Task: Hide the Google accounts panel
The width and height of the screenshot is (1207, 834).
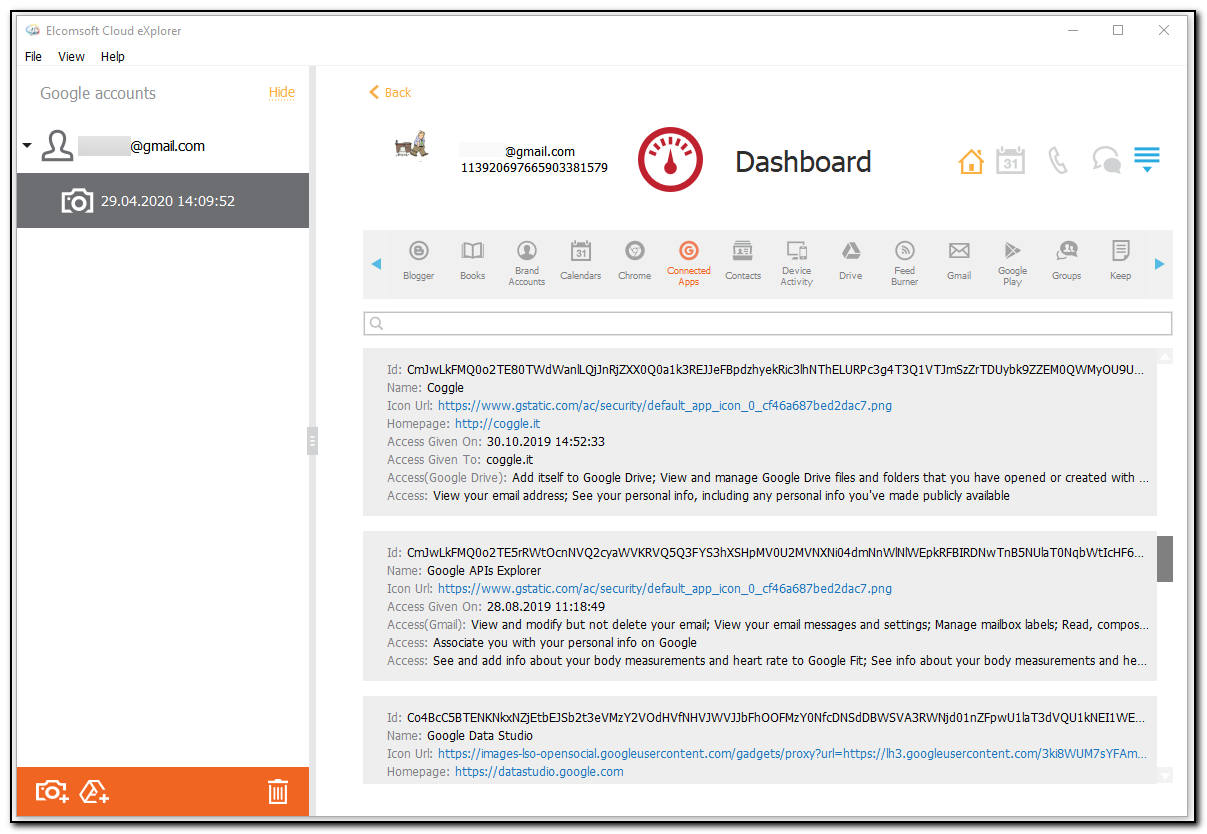Action: tap(281, 92)
